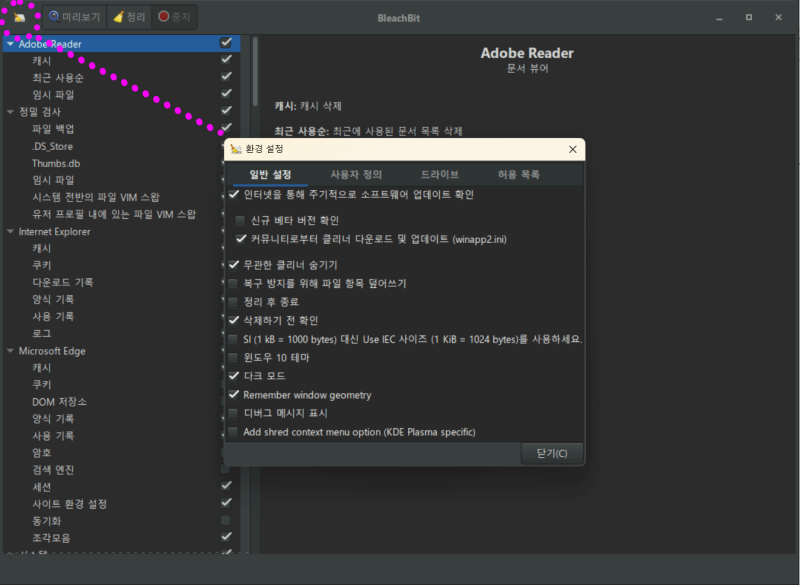Toggle 삭제하기 전 확인 checkbox

pyautogui.click(x=234, y=320)
